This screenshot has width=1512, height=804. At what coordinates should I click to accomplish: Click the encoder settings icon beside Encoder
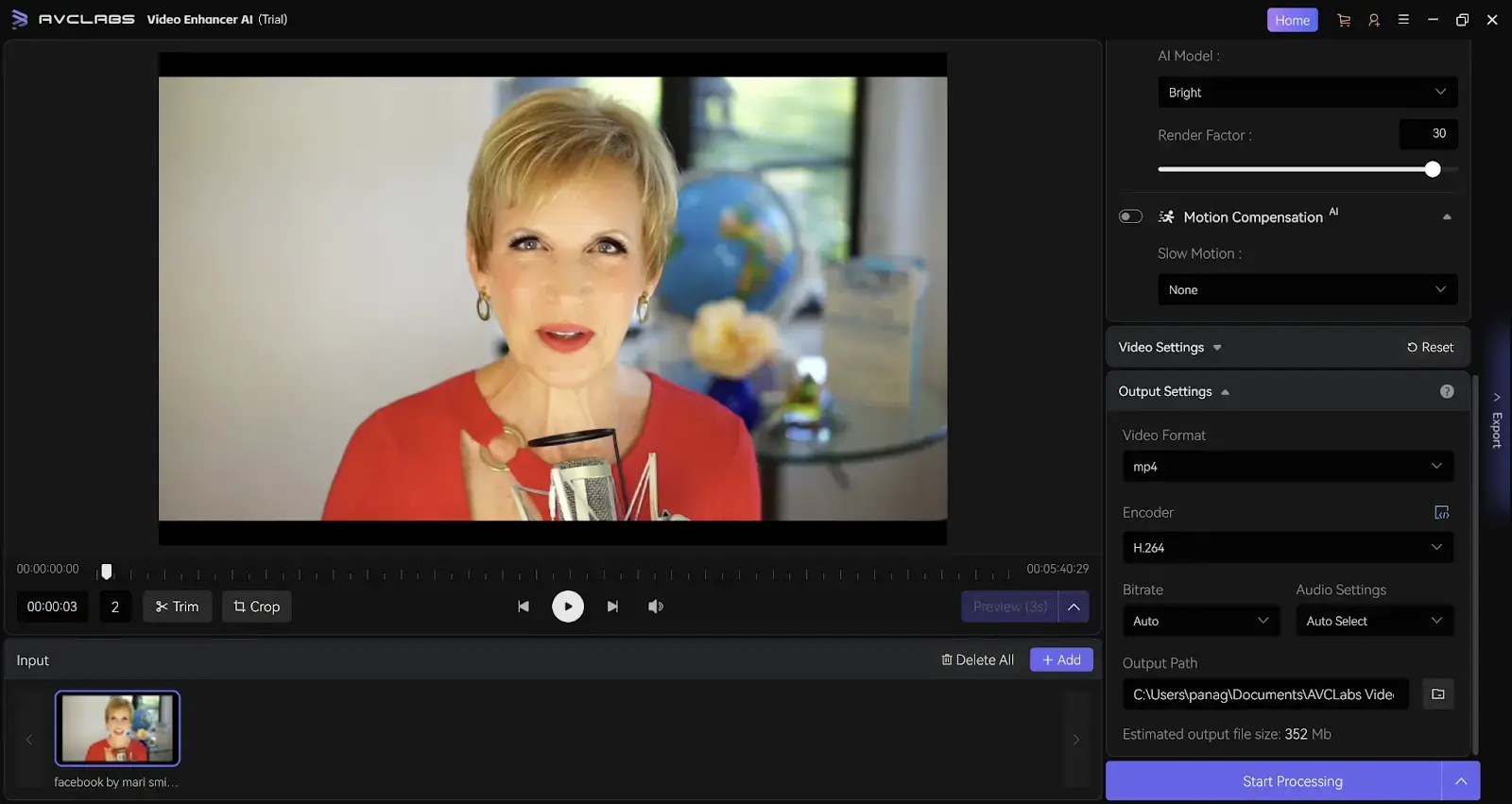tap(1441, 513)
